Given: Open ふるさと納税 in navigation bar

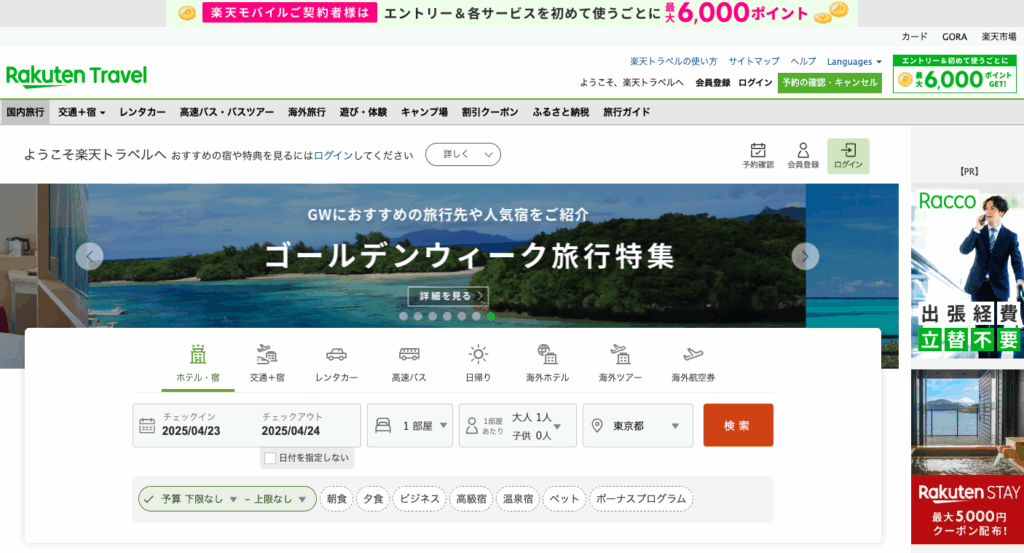Looking at the screenshot, I should pyautogui.click(x=561, y=112).
